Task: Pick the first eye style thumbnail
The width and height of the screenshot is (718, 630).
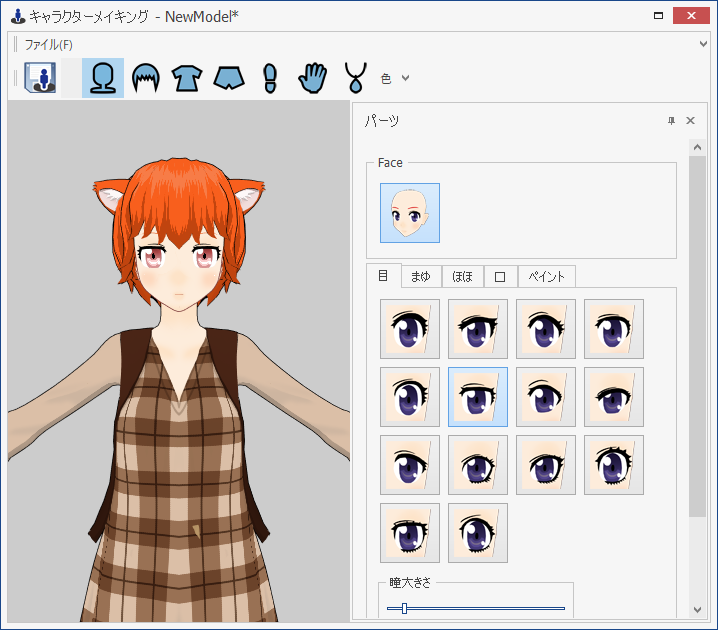Action: (x=409, y=329)
